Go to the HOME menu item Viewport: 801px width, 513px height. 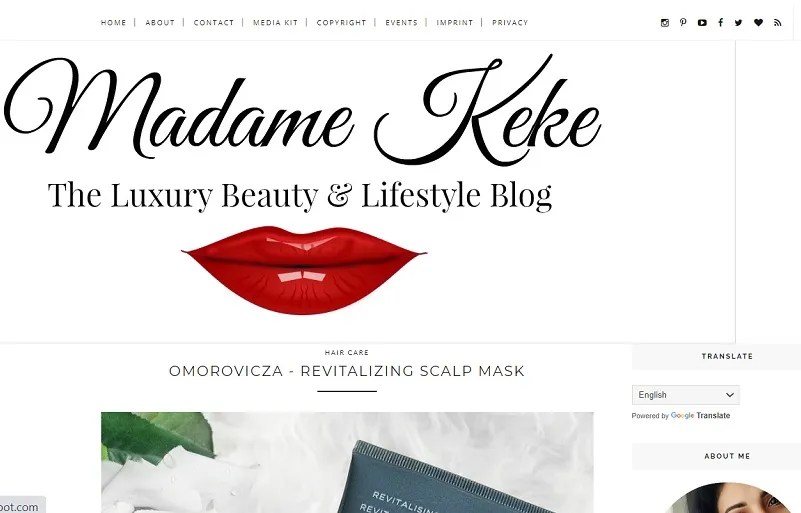point(113,22)
